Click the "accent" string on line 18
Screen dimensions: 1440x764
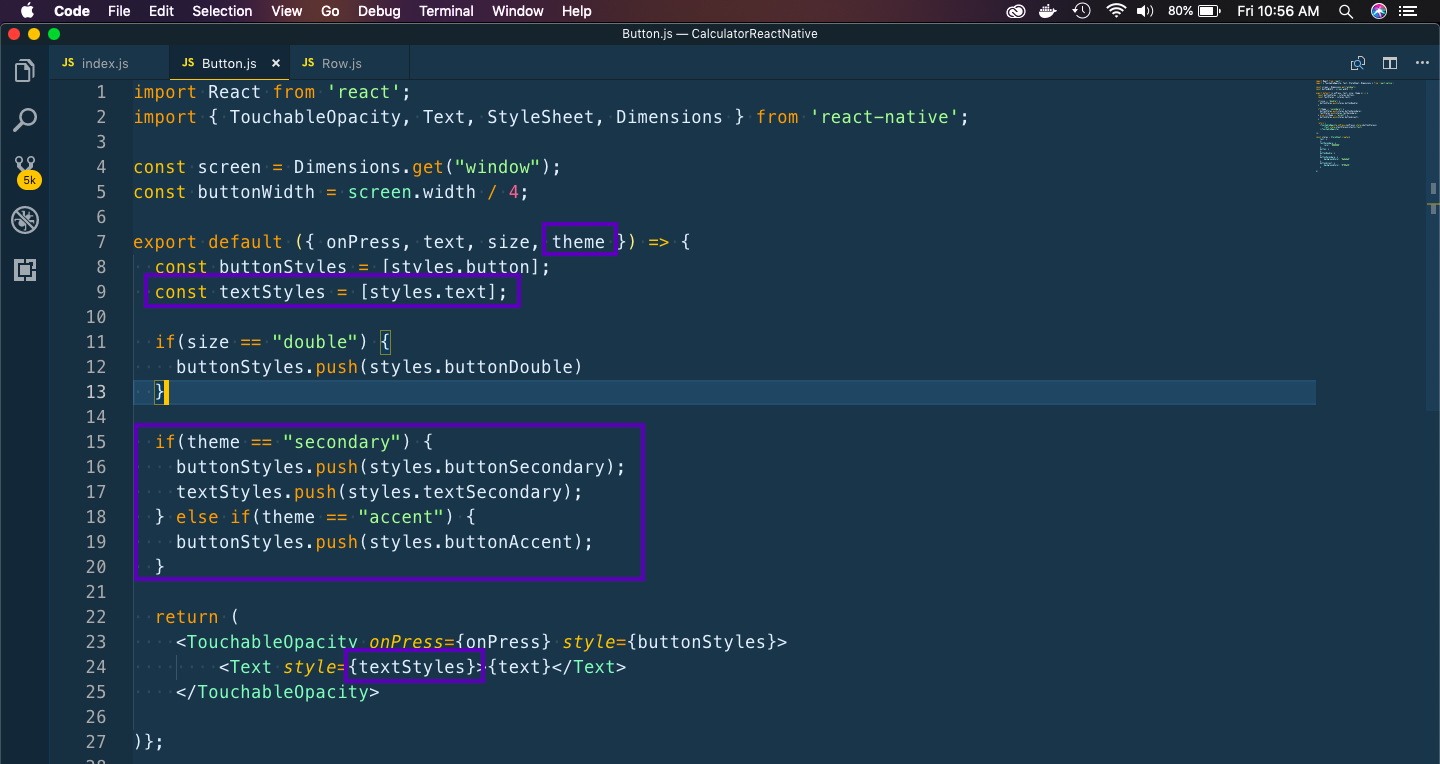point(401,517)
